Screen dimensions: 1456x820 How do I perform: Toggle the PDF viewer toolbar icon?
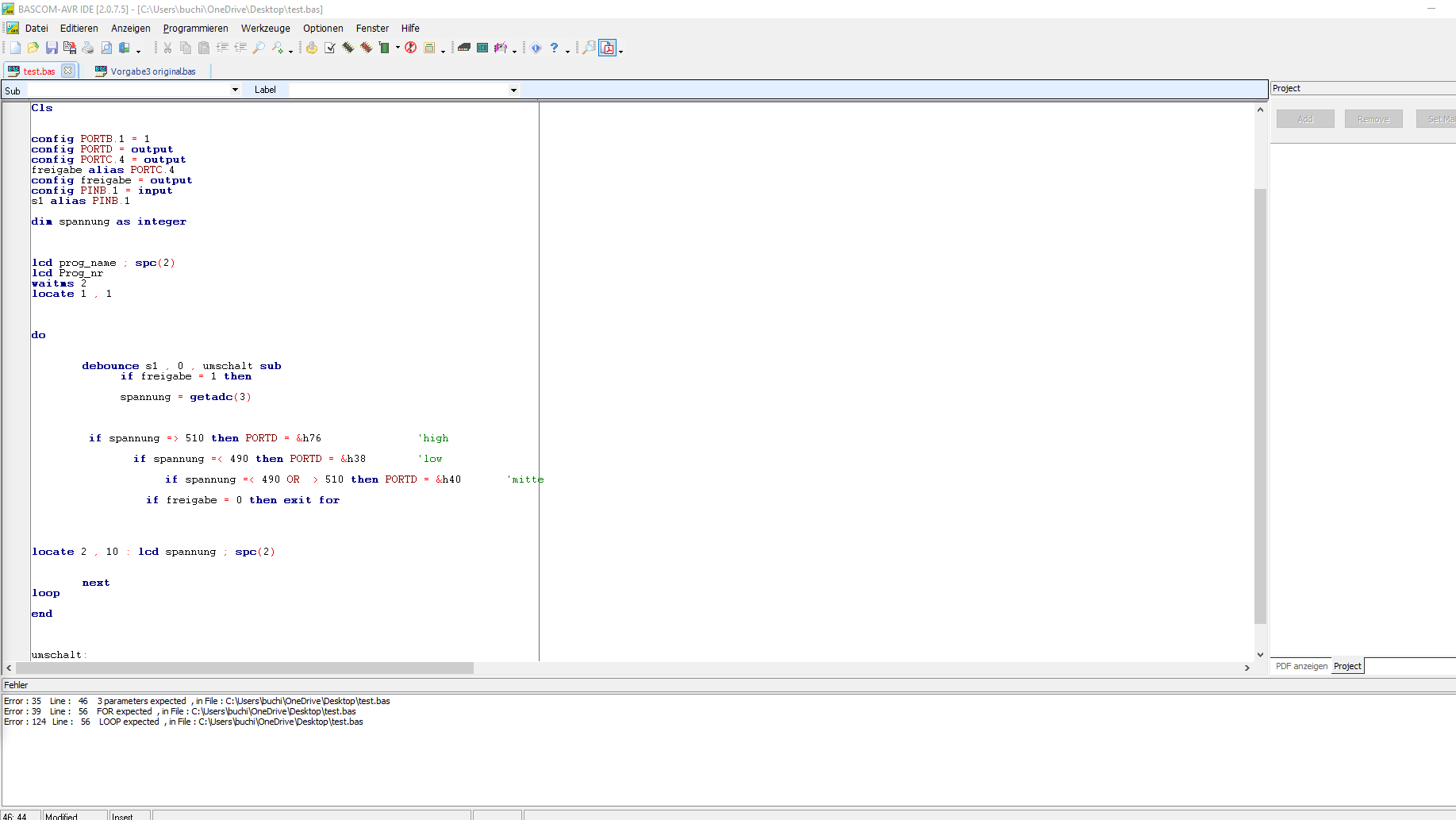point(608,48)
